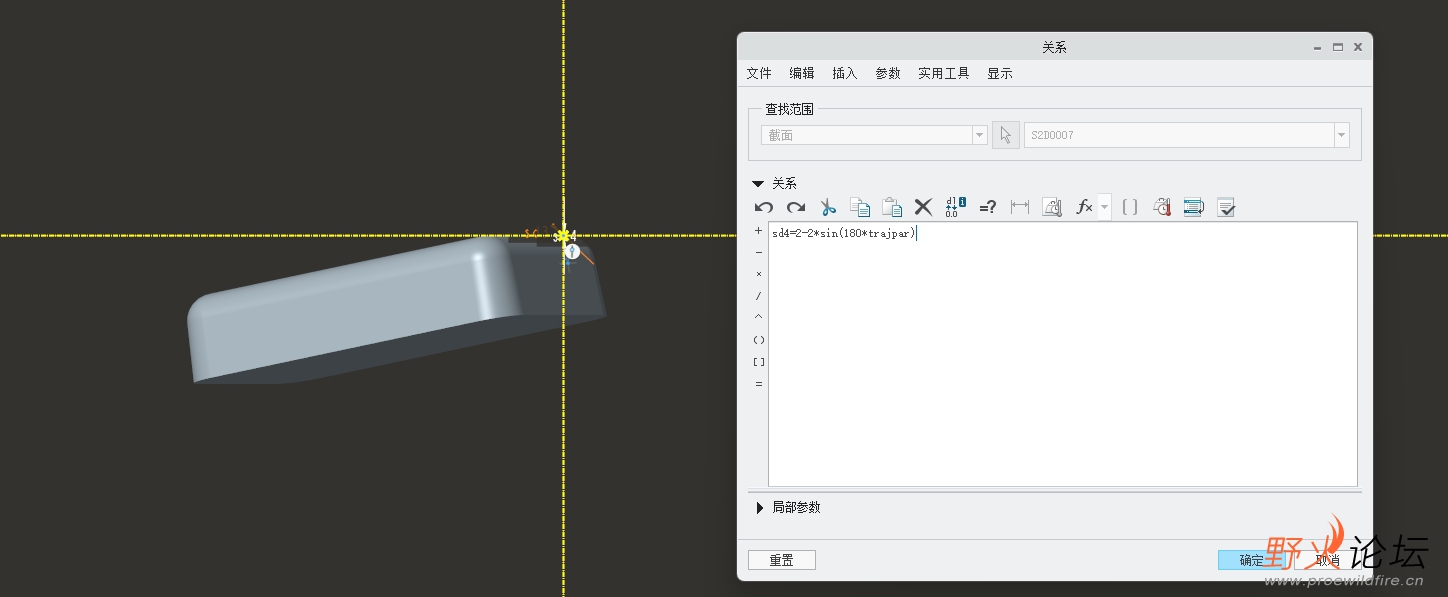Screen dimensions: 1448x597
Task: Insert equals sign from side palette
Action: (759, 384)
